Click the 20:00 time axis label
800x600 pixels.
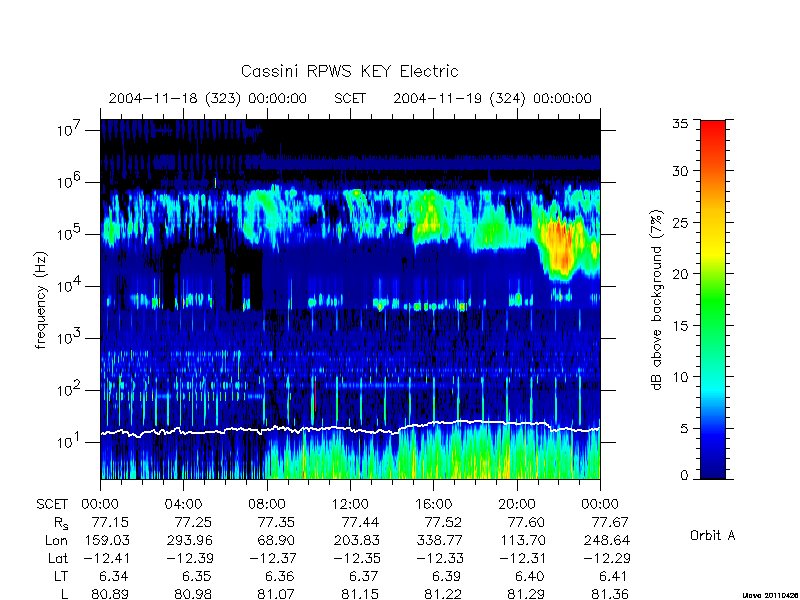click(x=517, y=504)
